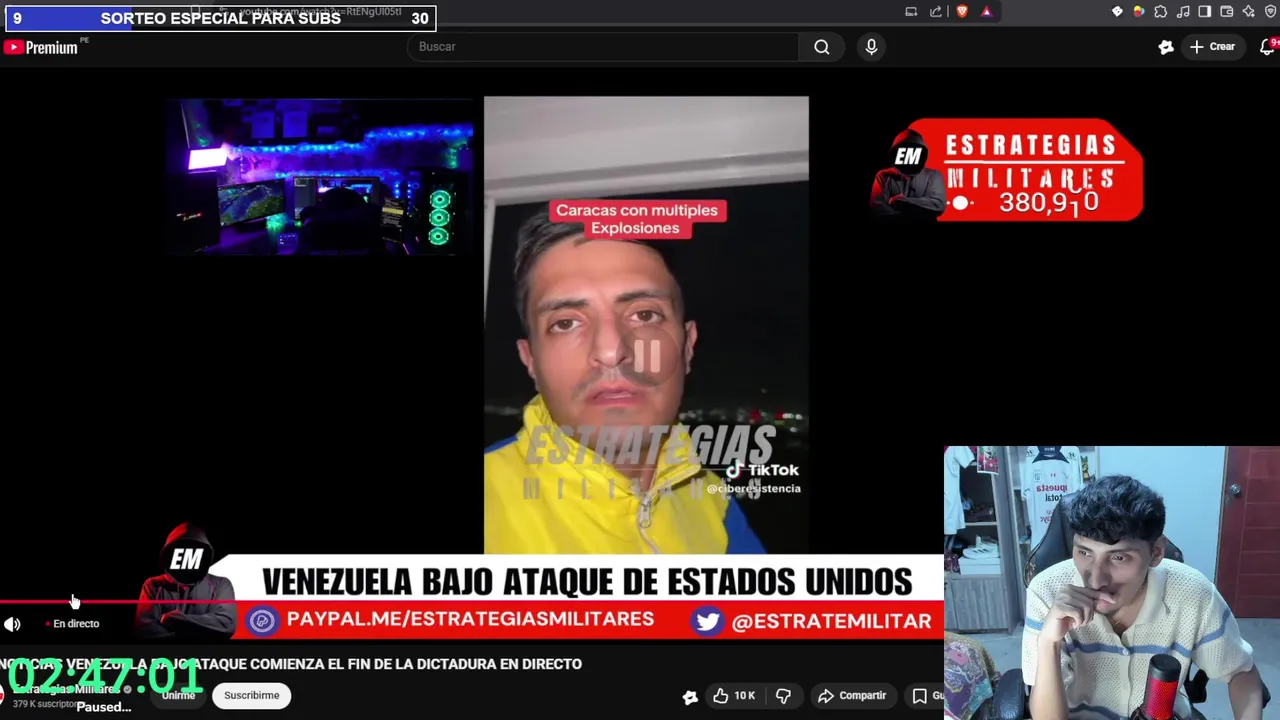Open the Crear create menu

[x=1213, y=47]
